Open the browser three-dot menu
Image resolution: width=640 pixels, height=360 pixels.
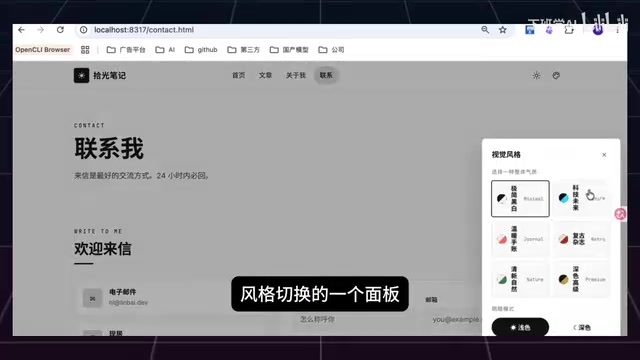tap(618, 30)
